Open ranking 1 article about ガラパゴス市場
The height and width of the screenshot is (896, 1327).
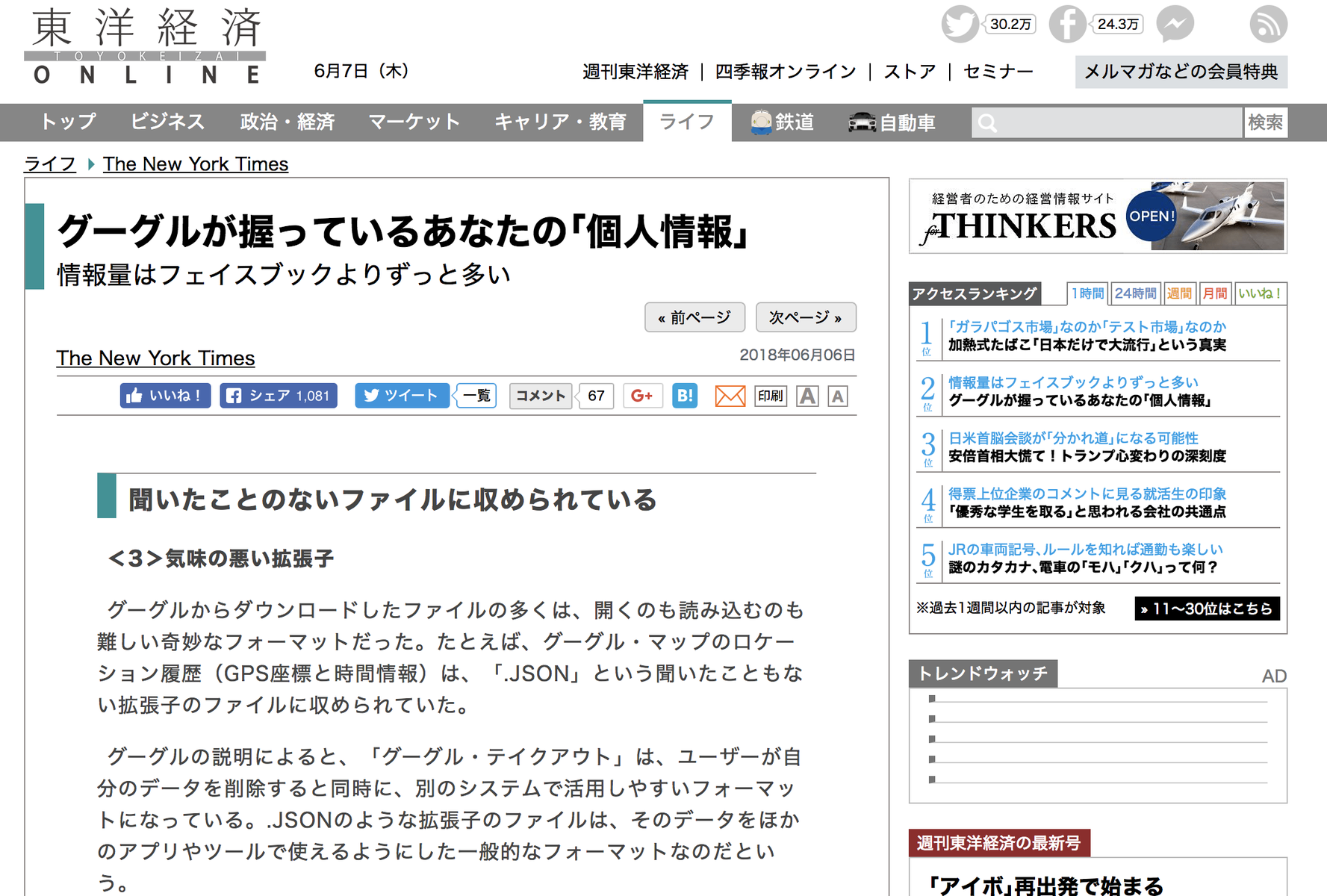(x=1087, y=336)
